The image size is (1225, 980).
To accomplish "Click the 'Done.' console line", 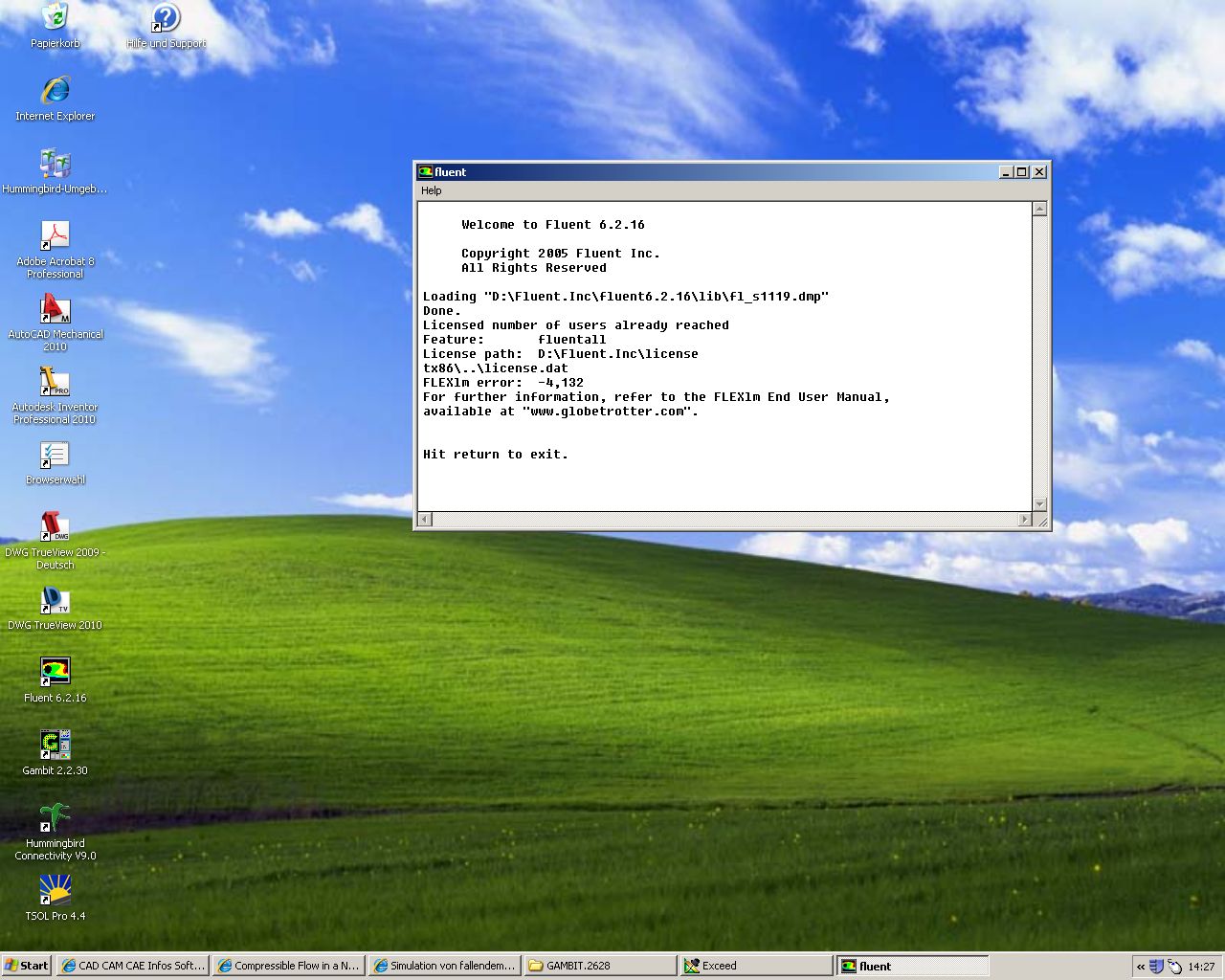I will tap(442, 311).
